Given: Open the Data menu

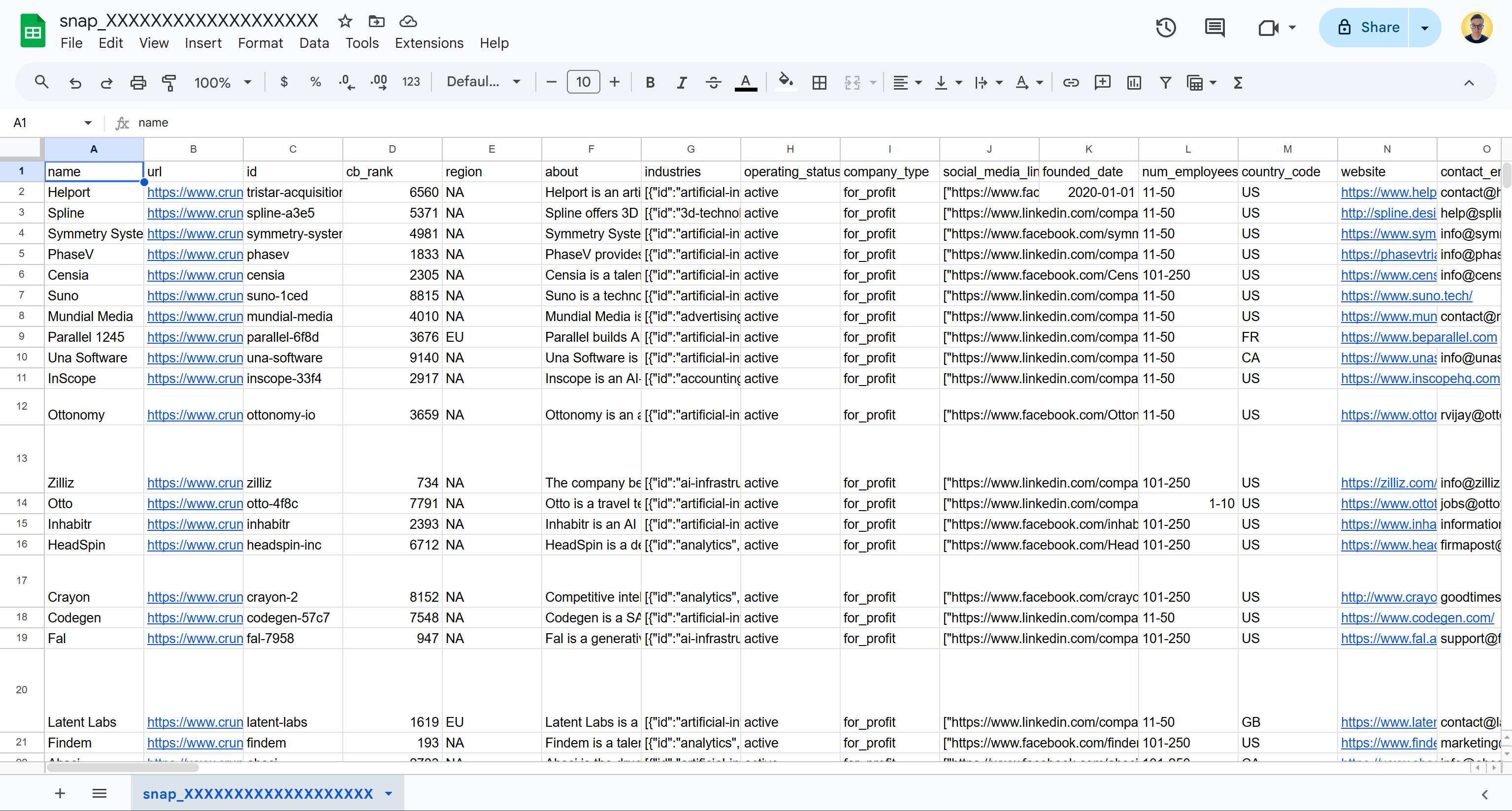Looking at the screenshot, I should 314,43.
